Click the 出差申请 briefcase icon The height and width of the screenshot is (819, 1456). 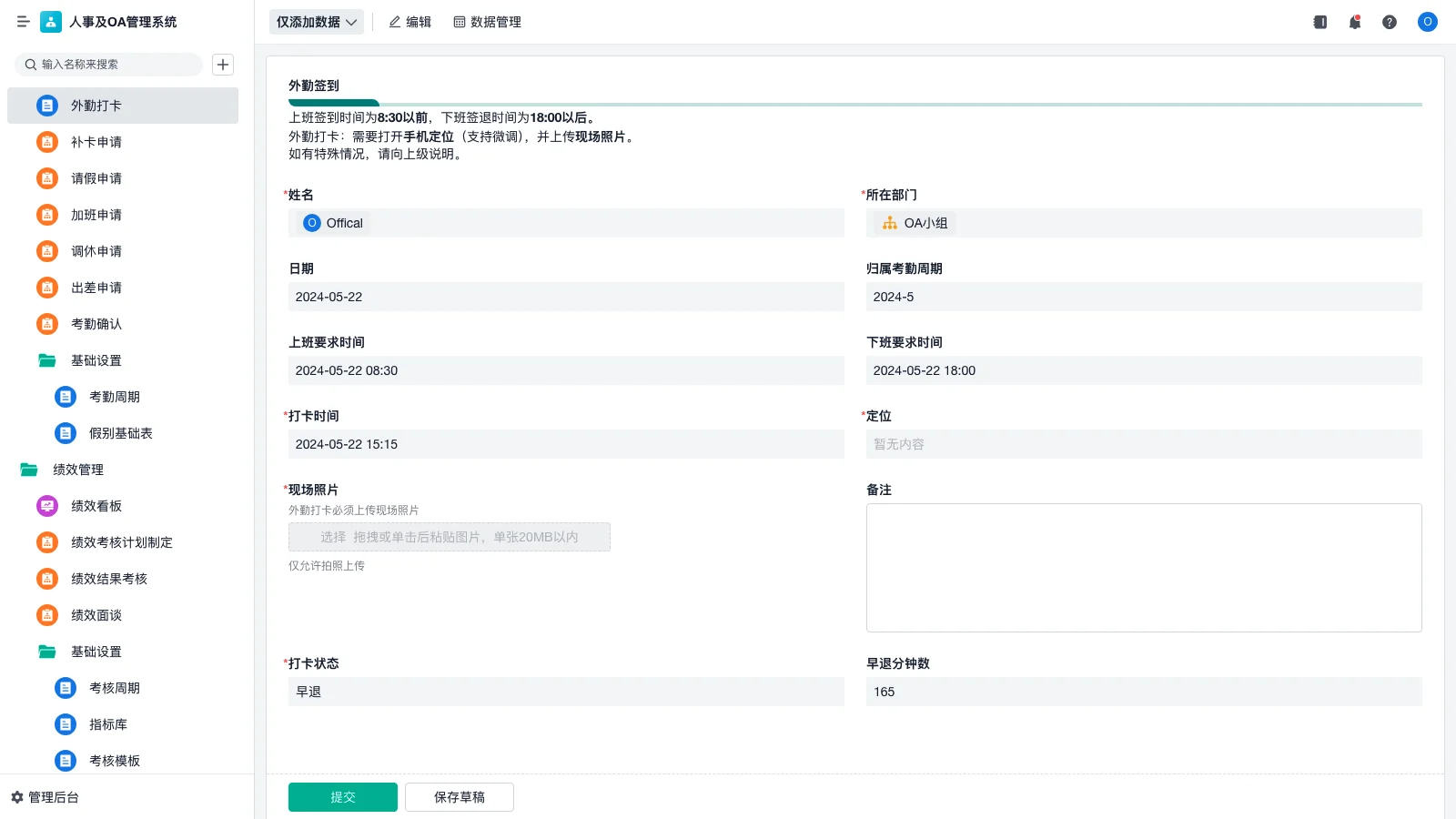[46, 288]
